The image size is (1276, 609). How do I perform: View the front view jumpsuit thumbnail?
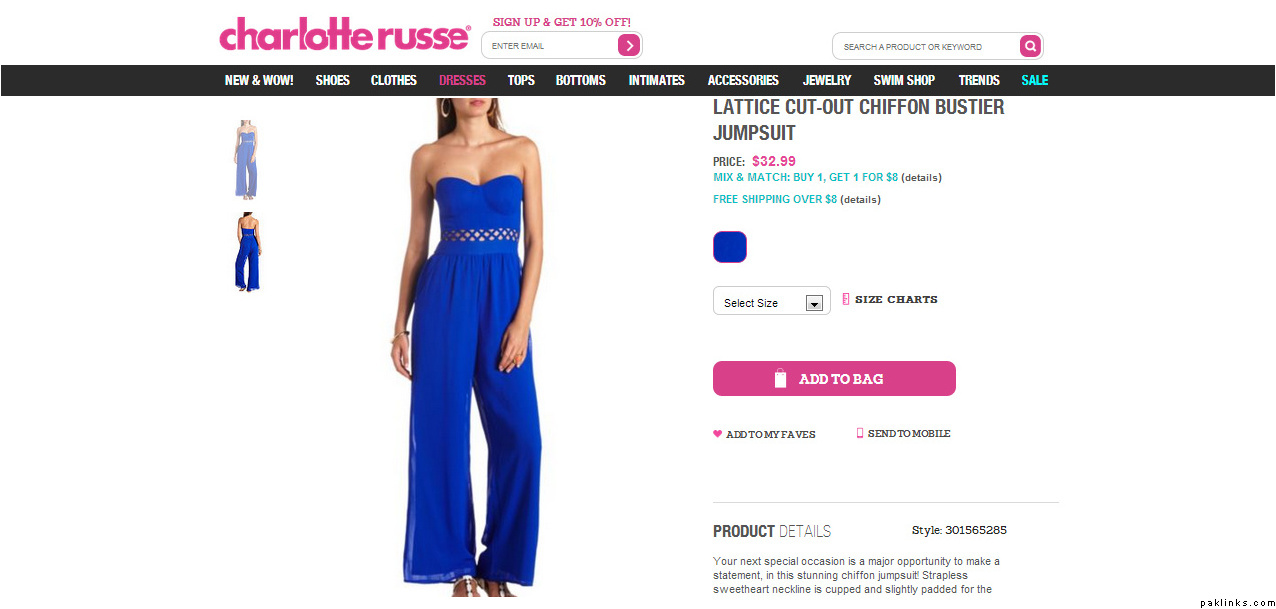[x=245, y=159]
